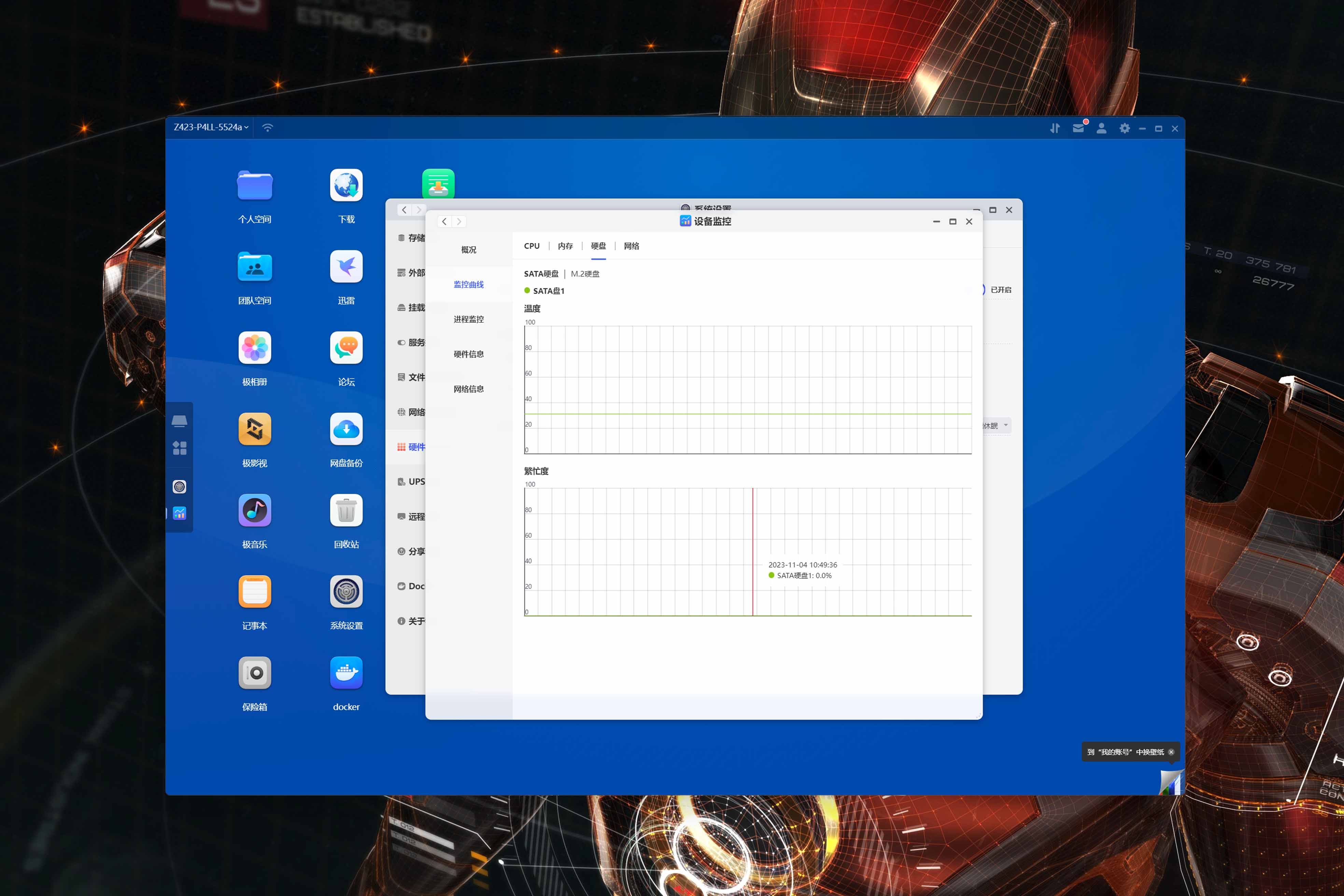
Task: Select 监控曲线 in the sidebar
Action: 468,284
